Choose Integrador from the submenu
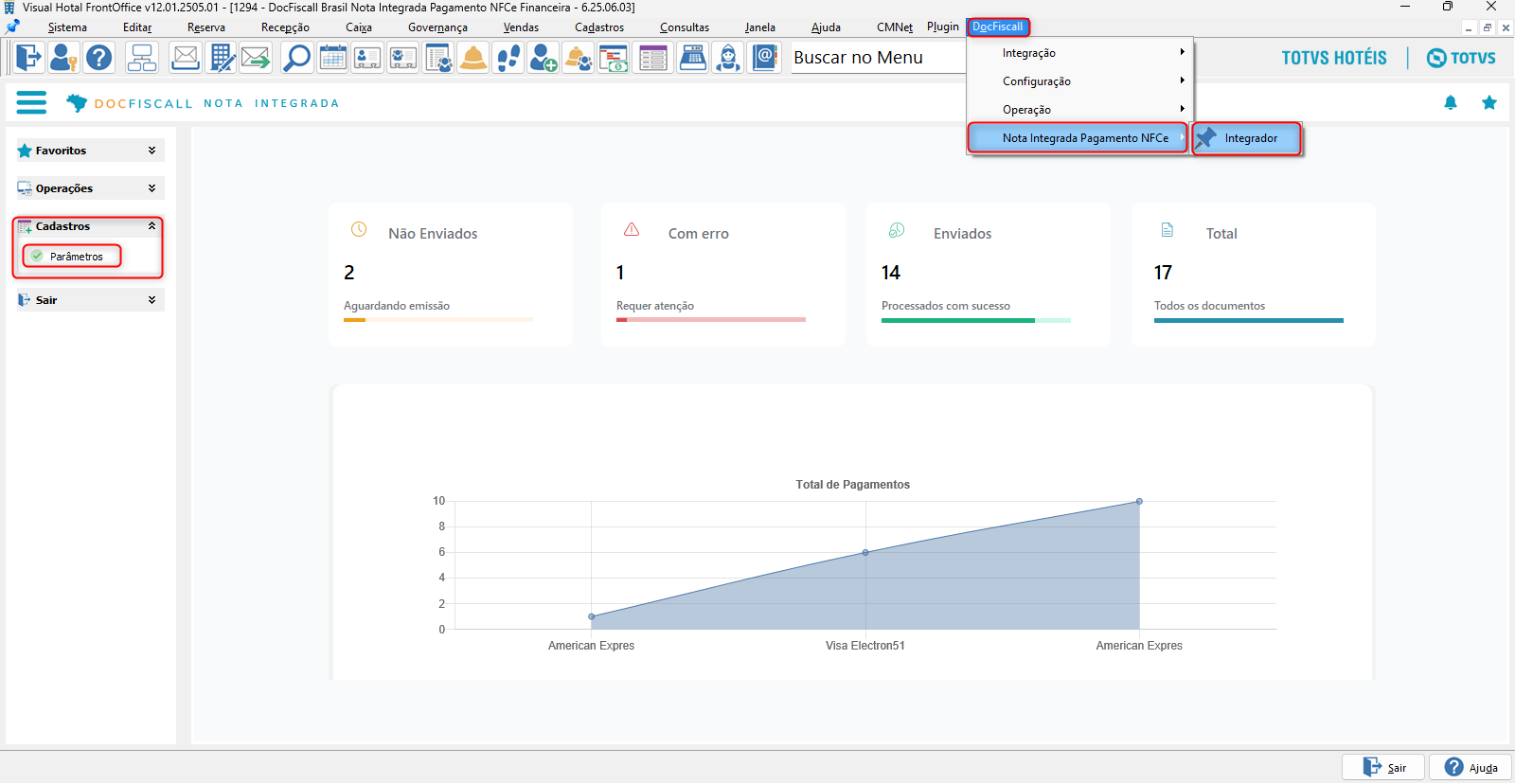Image resolution: width=1515 pixels, height=784 pixels. pyautogui.click(x=1247, y=138)
